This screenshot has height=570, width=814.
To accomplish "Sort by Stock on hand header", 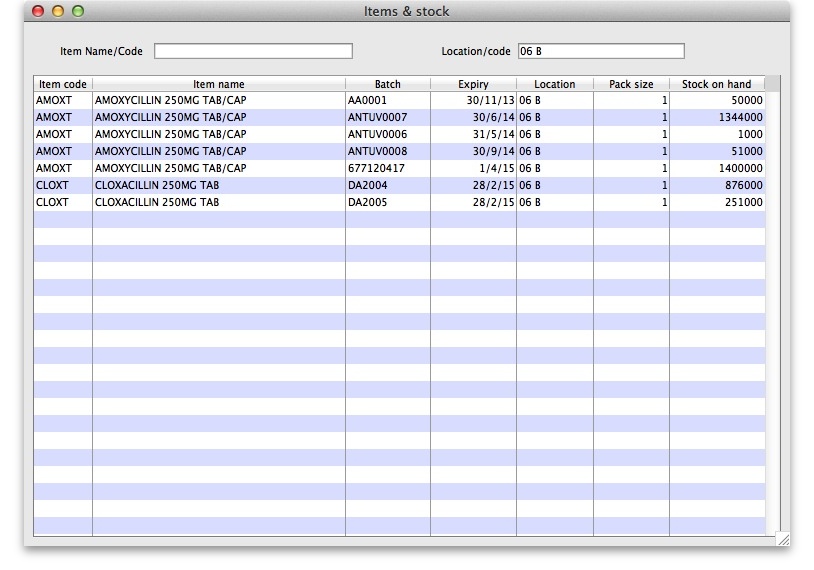I will click(716, 84).
